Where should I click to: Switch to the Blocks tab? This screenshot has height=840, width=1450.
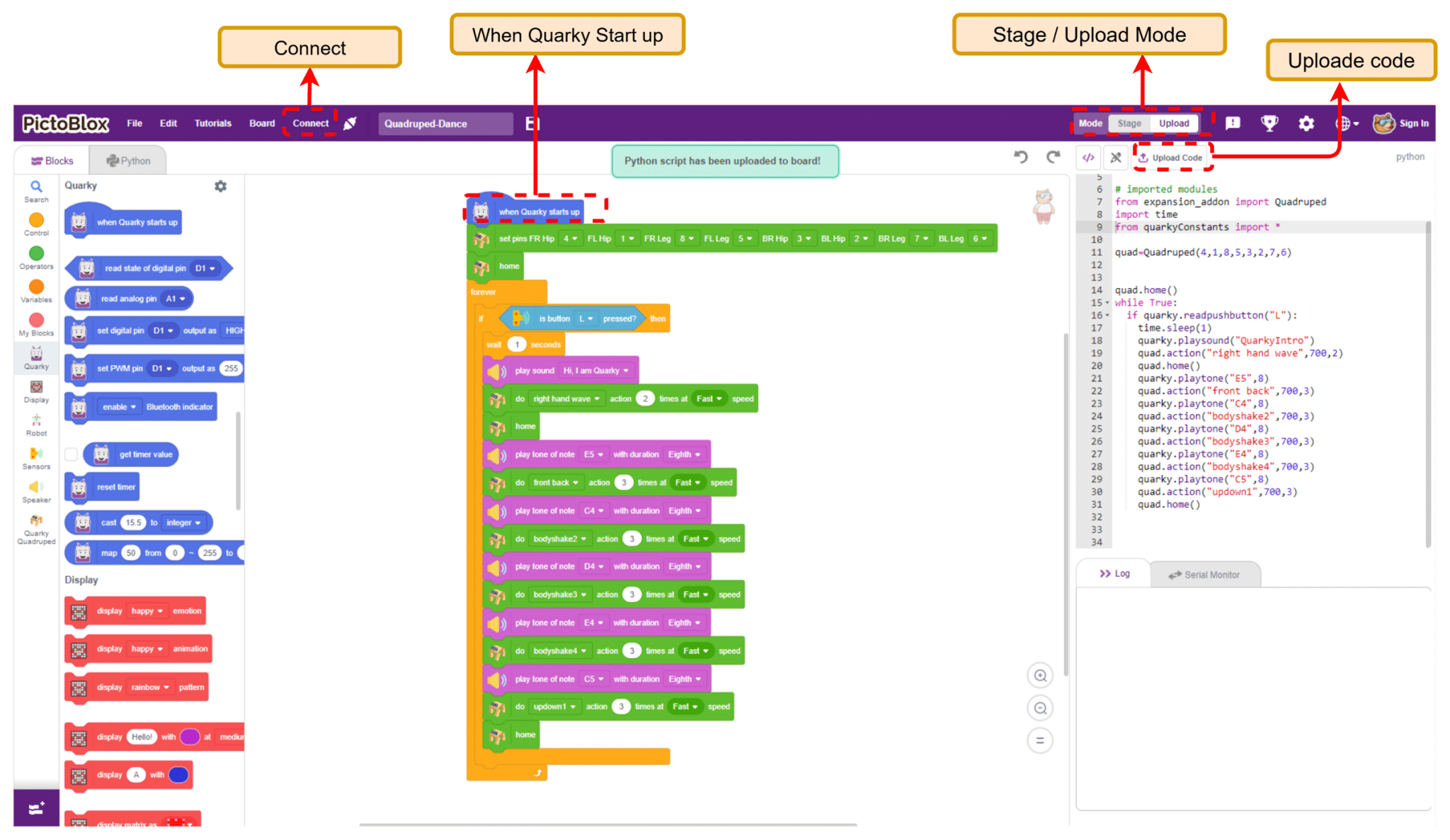coord(52,161)
